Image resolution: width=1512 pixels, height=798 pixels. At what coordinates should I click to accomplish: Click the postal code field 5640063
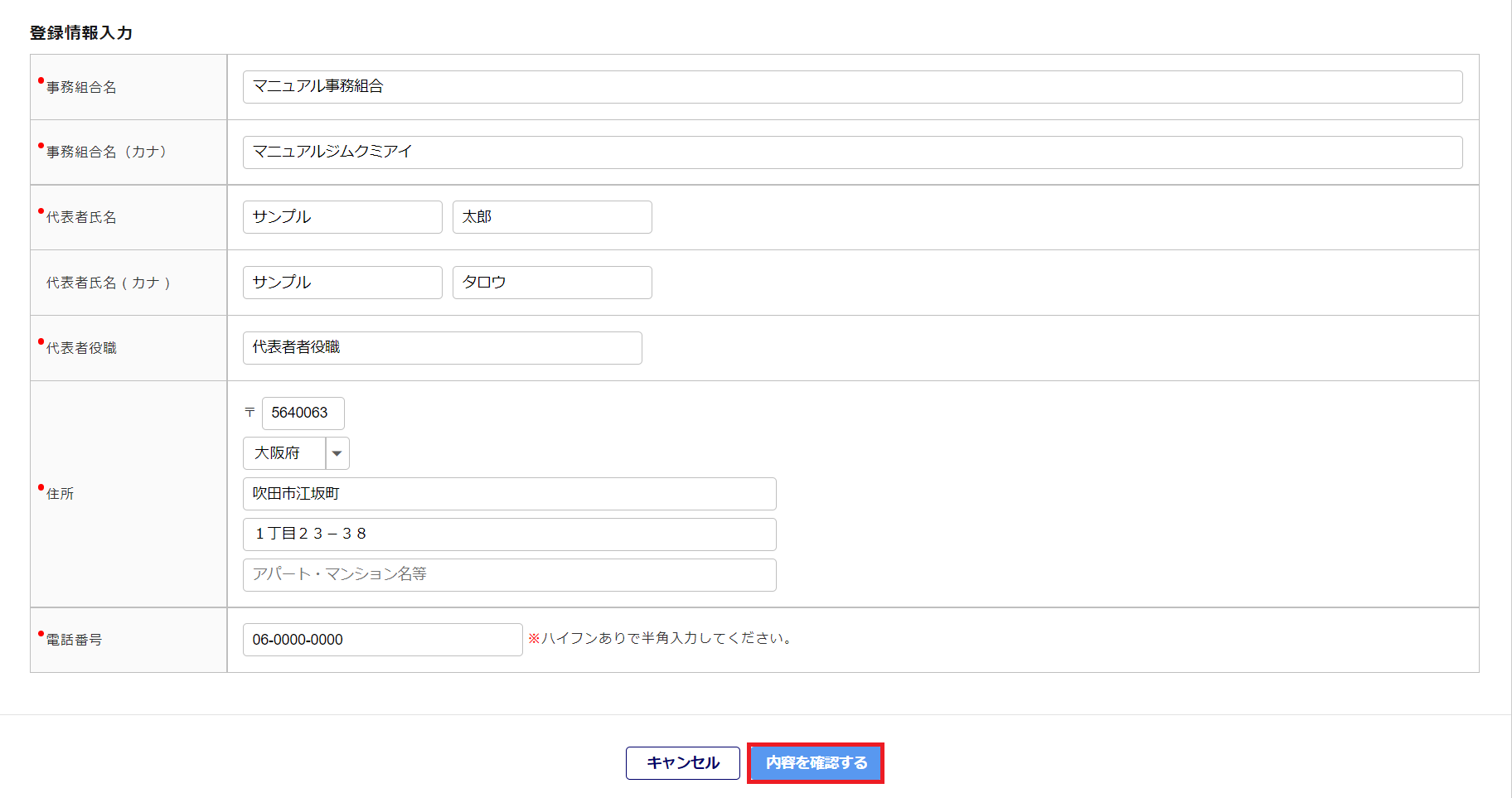coord(303,413)
